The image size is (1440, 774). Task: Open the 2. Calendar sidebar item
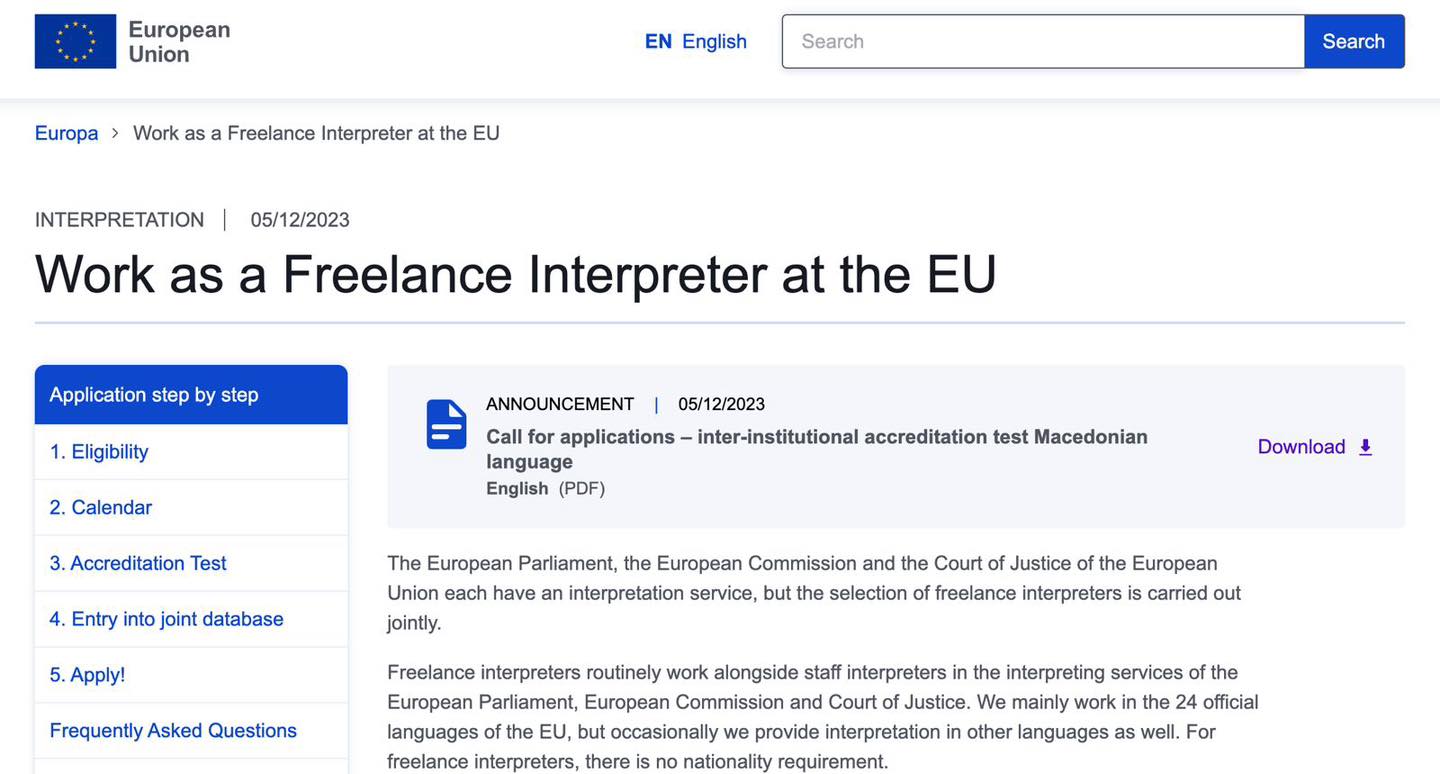click(x=101, y=508)
